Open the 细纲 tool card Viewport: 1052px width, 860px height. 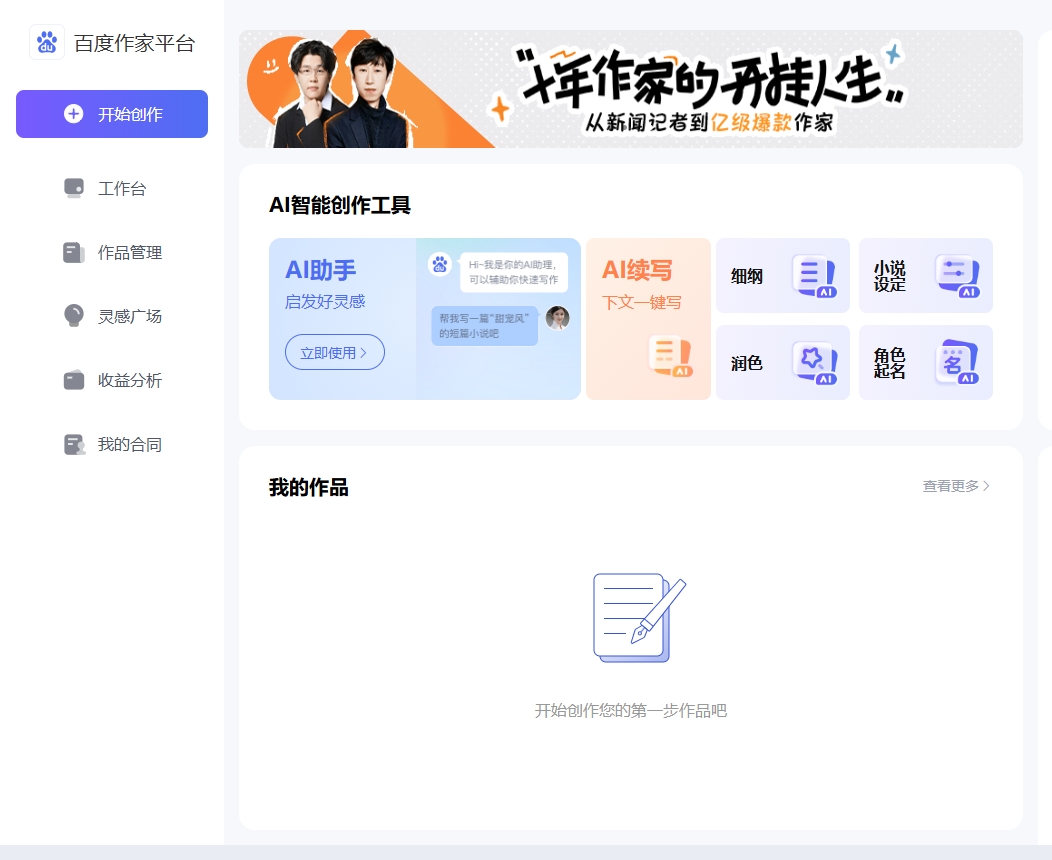[783, 276]
